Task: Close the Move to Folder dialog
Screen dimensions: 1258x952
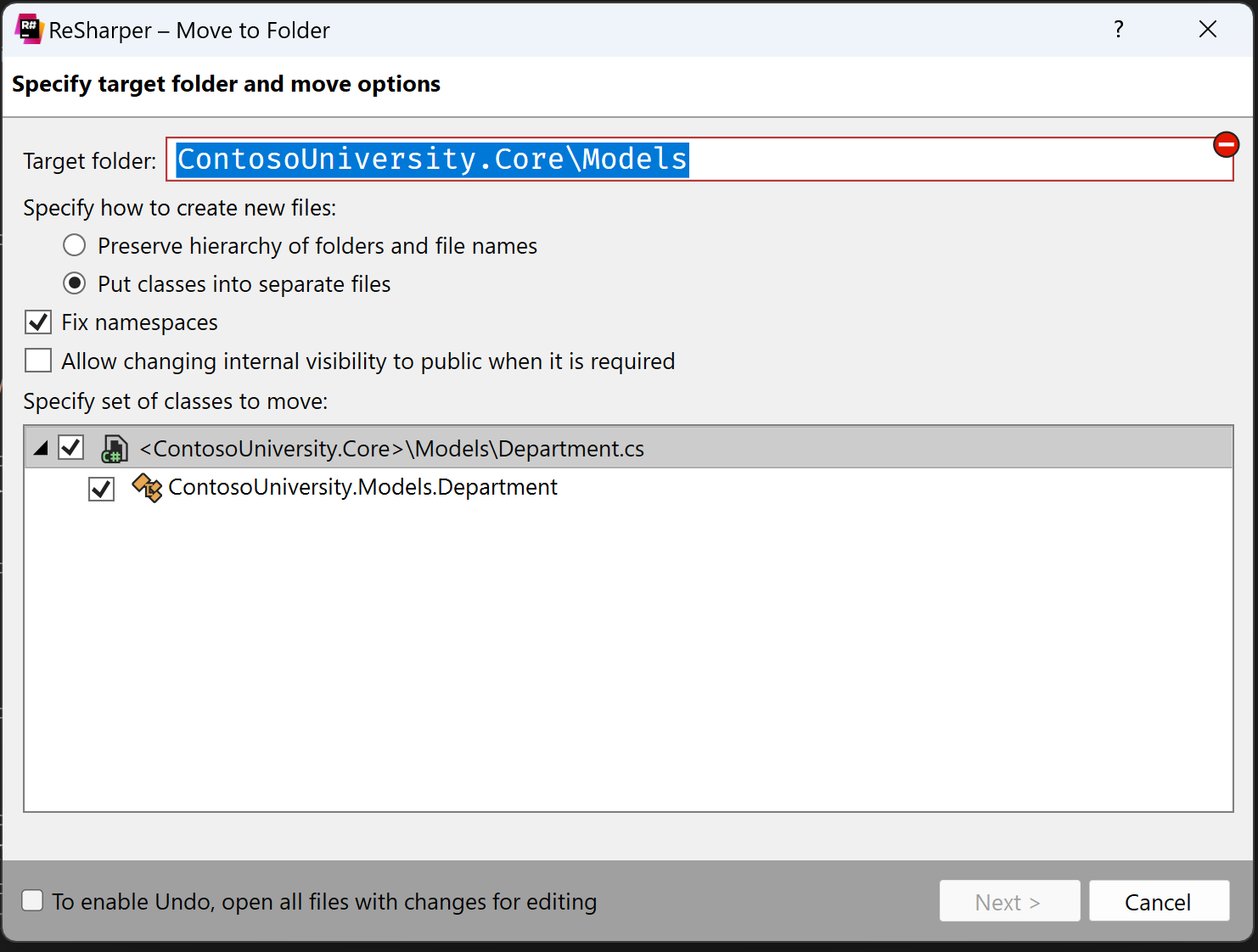Action: (x=1208, y=30)
